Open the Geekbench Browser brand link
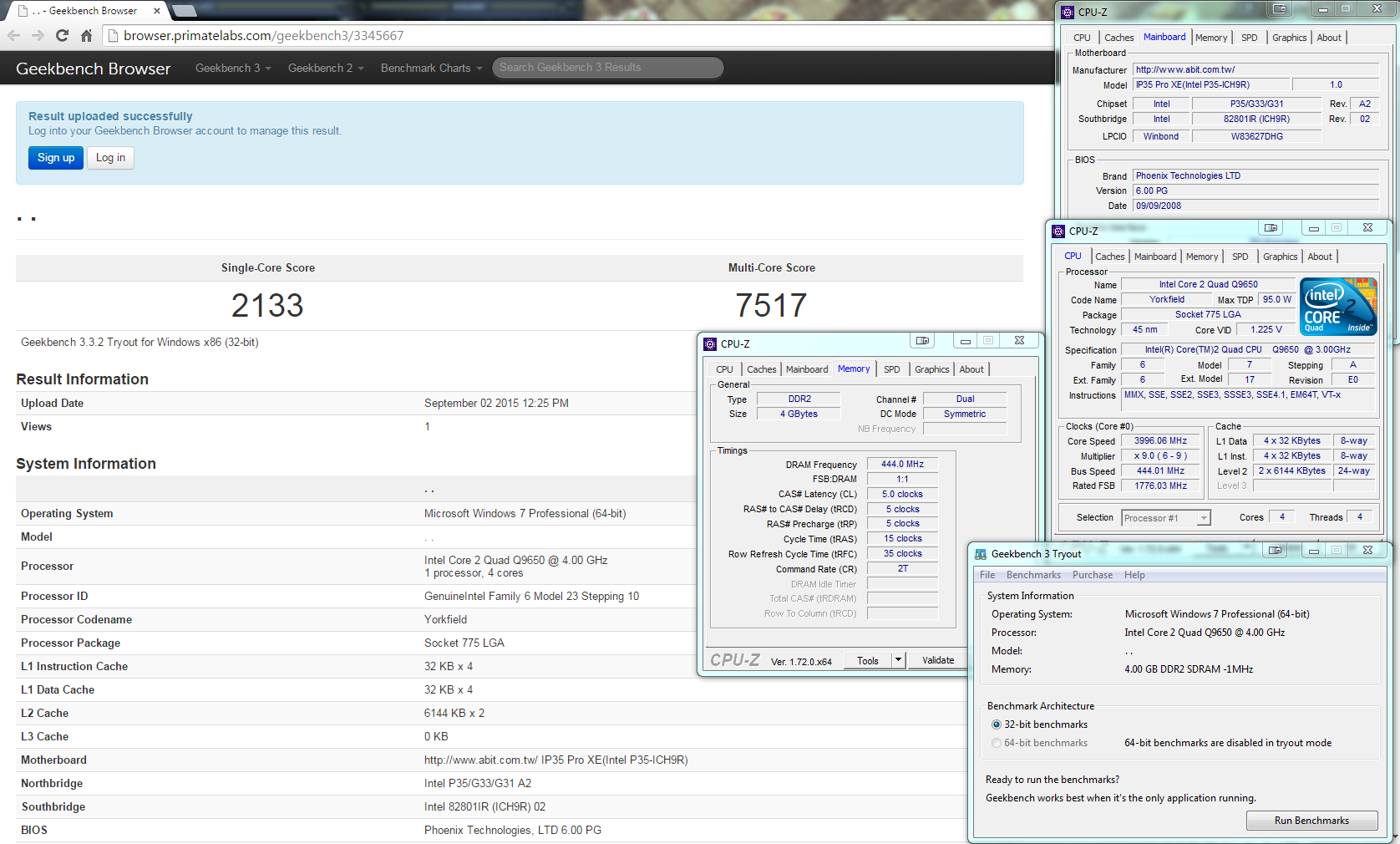The image size is (1400, 844). 93,69
